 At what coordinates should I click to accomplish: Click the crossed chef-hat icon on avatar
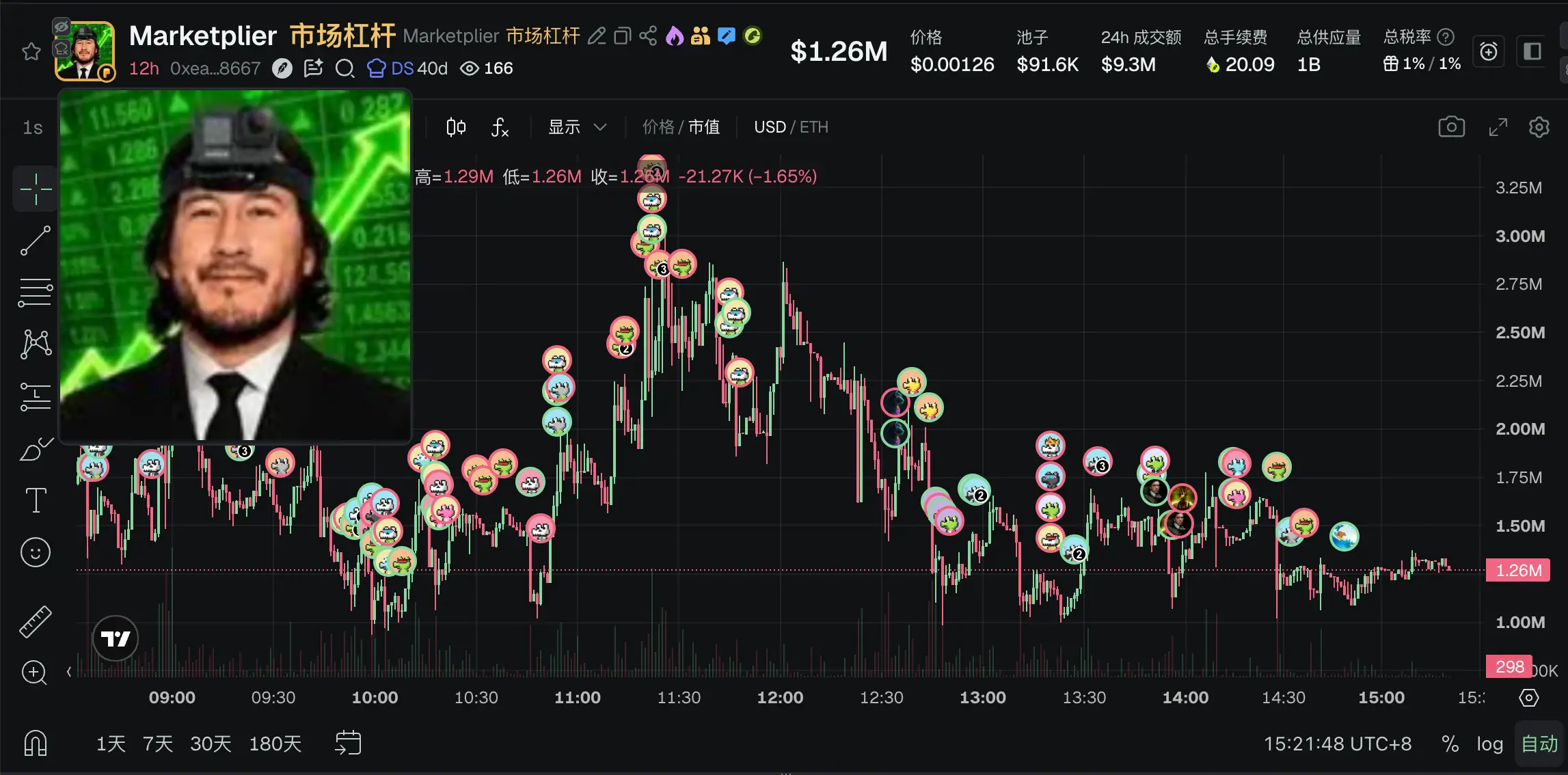tap(62, 49)
